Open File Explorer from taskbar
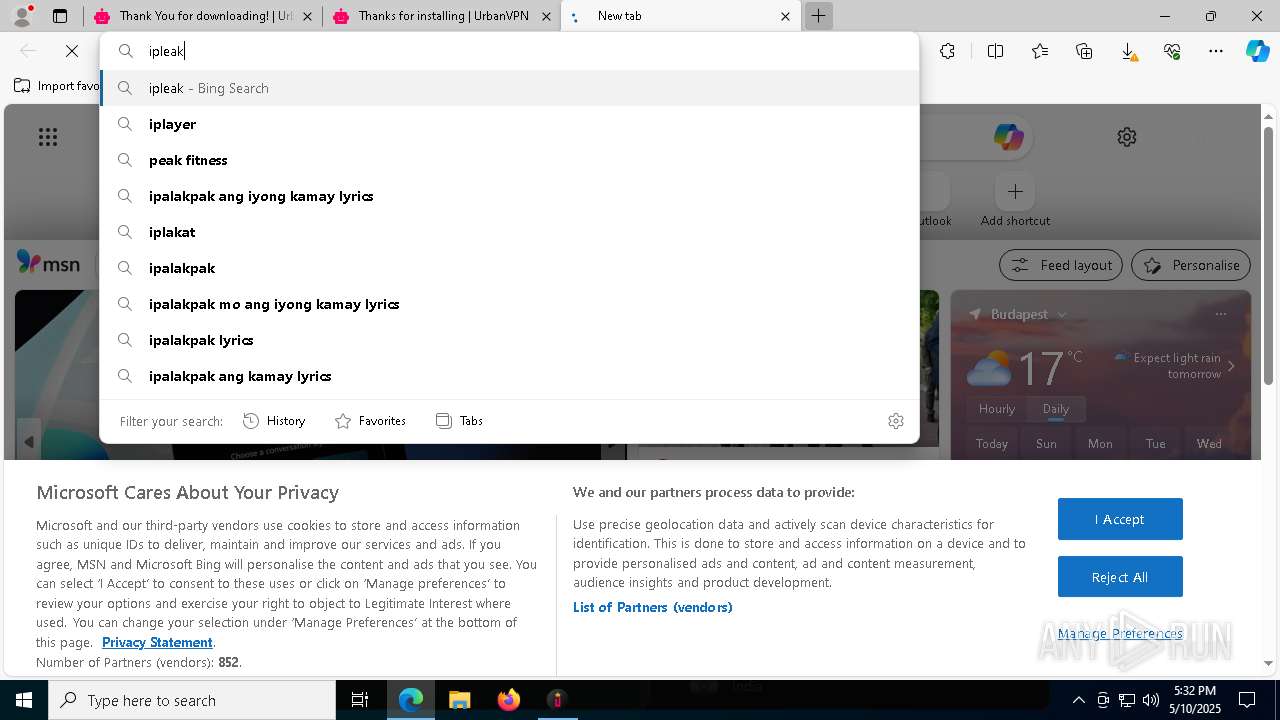The image size is (1280, 720). click(459, 700)
